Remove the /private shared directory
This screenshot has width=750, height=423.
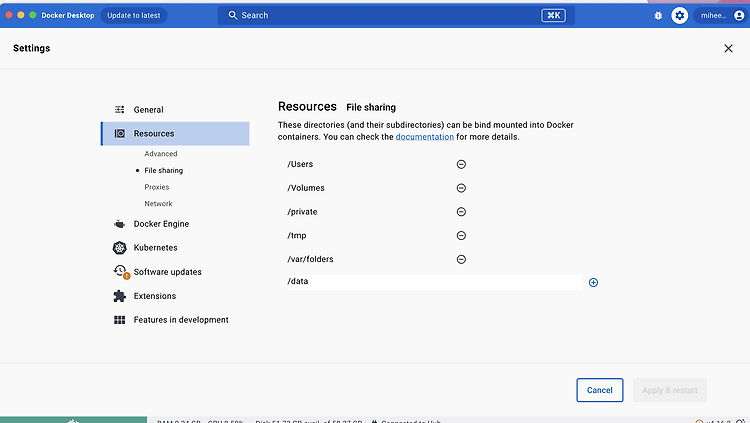[461, 212]
